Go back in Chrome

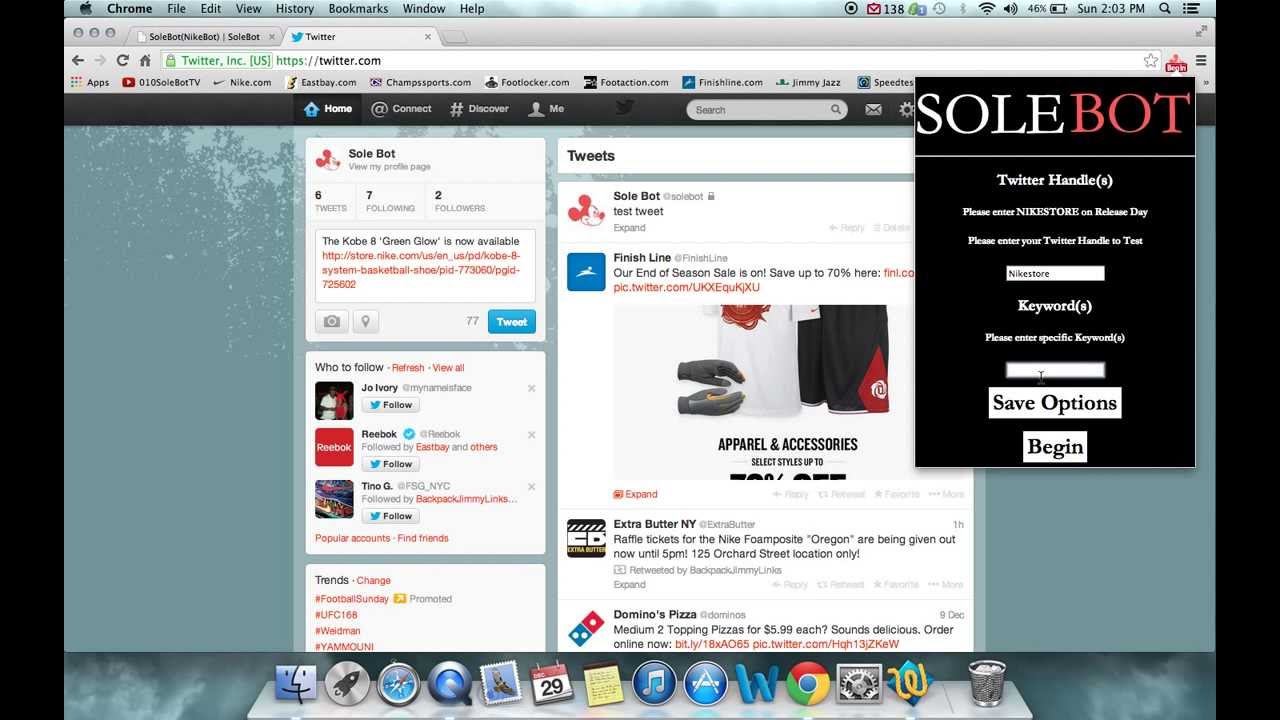click(78, 60)
